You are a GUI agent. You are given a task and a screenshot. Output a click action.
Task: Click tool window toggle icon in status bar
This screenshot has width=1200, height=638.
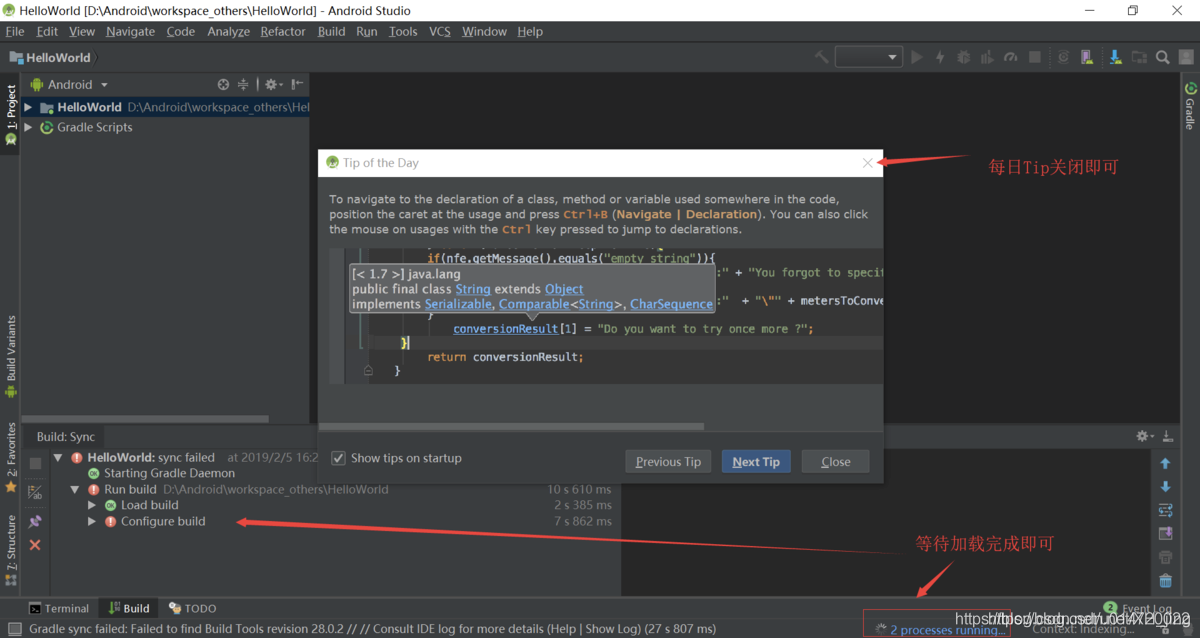coord(14,629)
